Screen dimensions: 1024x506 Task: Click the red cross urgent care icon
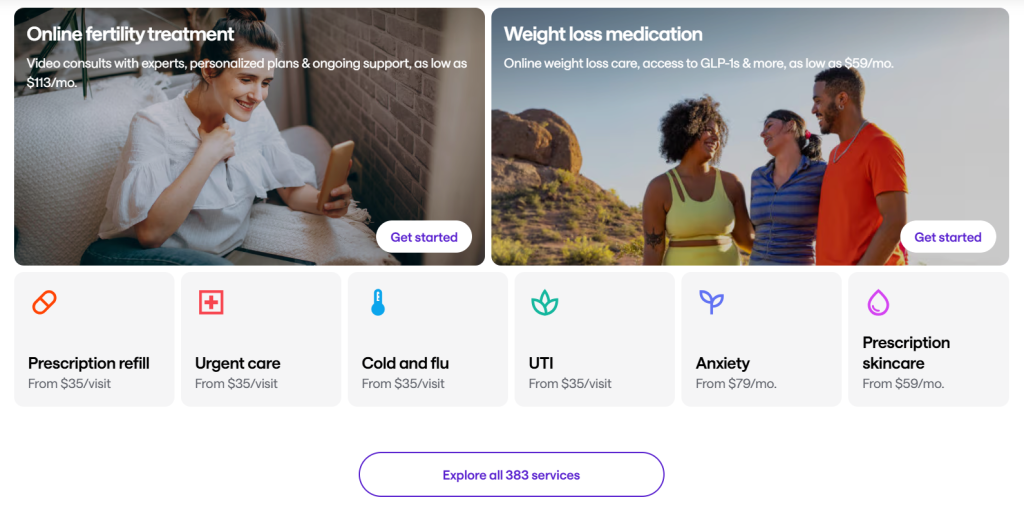coord(211,302)
